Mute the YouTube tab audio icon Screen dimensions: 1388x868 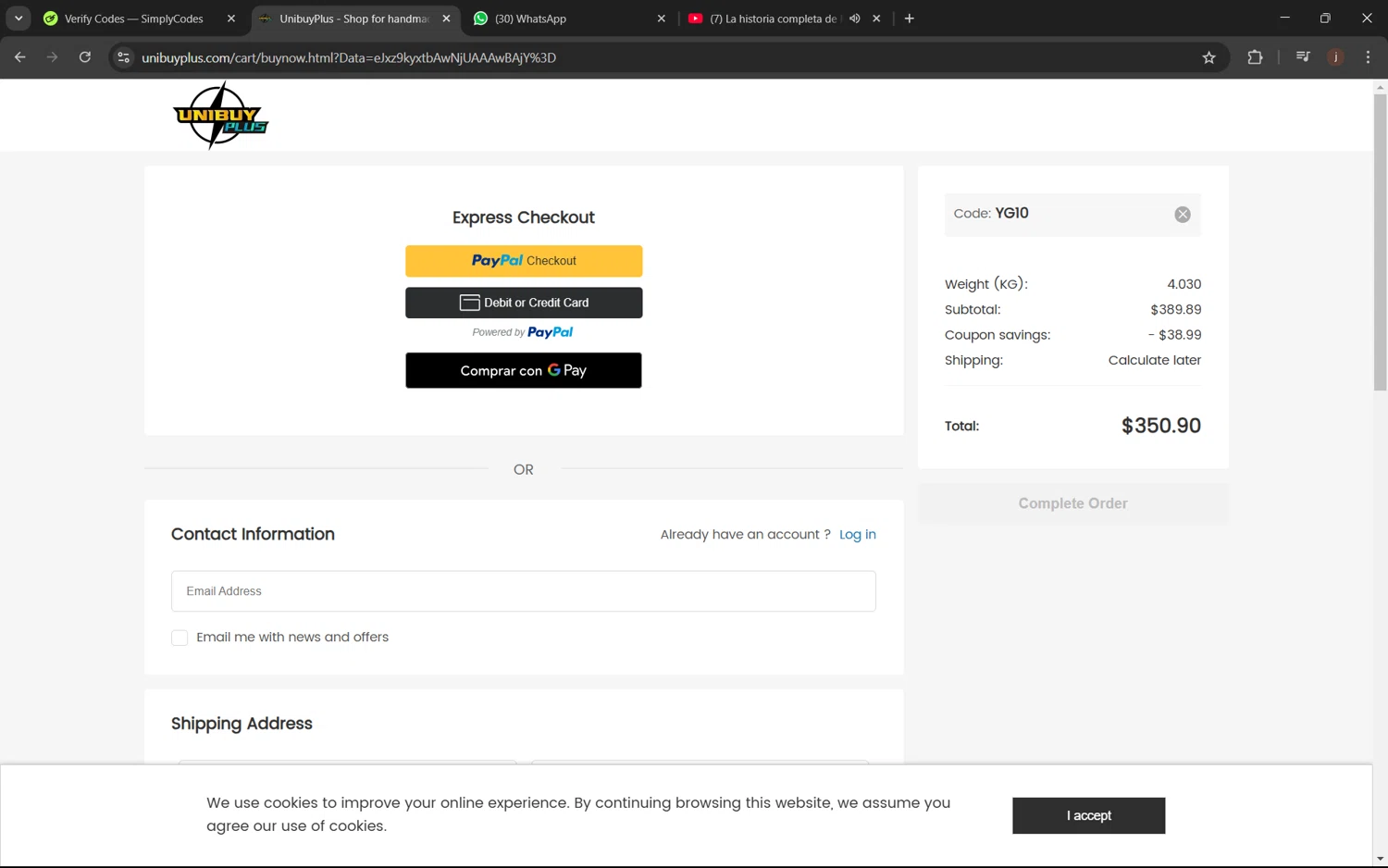click(855, 19)
